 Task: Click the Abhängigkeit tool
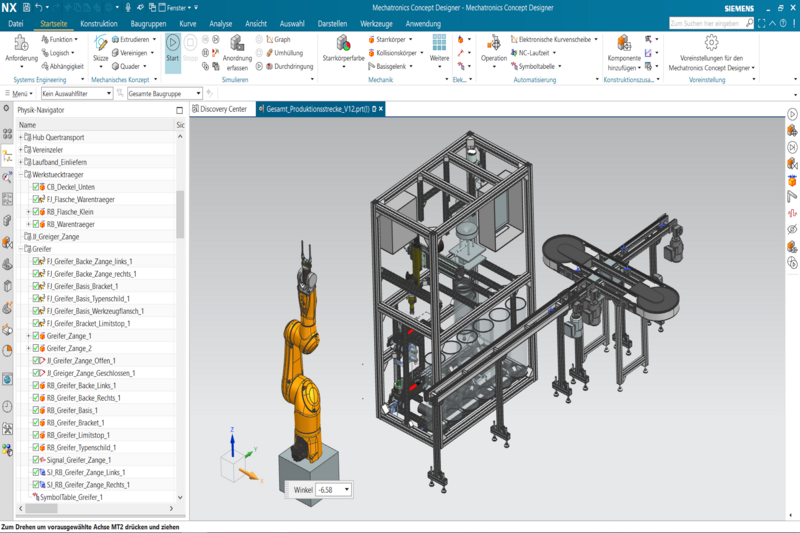(x=62, y=66)
